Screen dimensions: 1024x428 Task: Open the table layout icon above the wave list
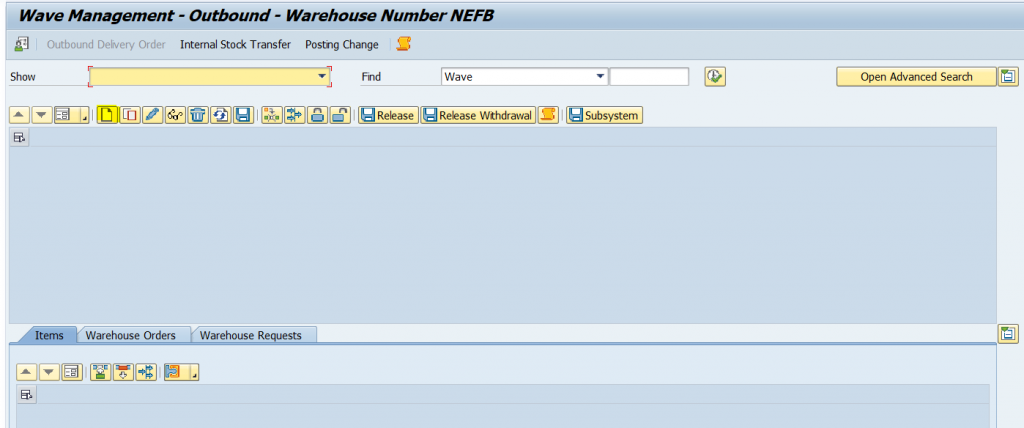click(20, 137)
